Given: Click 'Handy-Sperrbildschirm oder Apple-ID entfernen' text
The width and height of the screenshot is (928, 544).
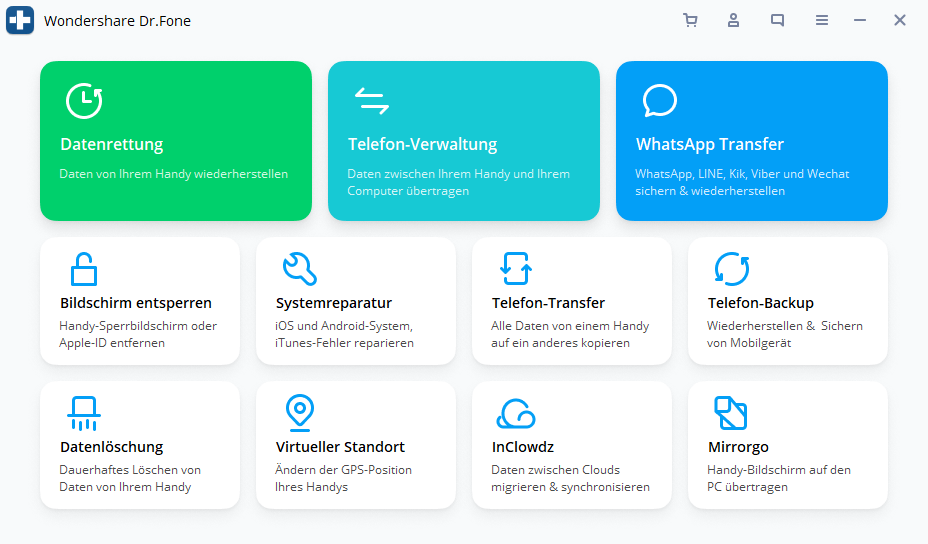Looking at the screenshot, I should pos(138,334).
